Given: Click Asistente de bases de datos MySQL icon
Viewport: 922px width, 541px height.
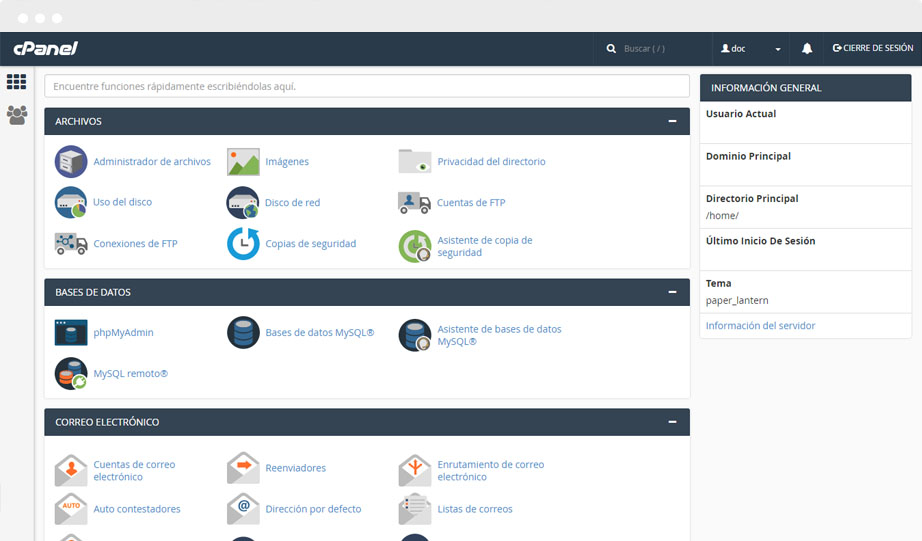Looking at the screenshot, I should click(415, 335).
